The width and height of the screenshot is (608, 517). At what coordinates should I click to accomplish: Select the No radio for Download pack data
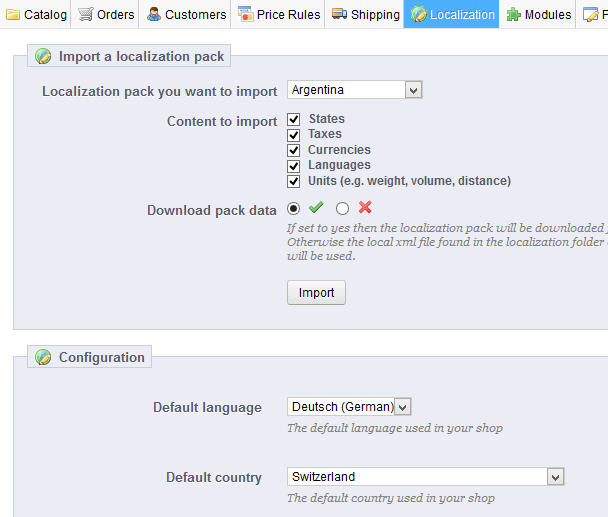pyautogui.click(x=342, y=209)
